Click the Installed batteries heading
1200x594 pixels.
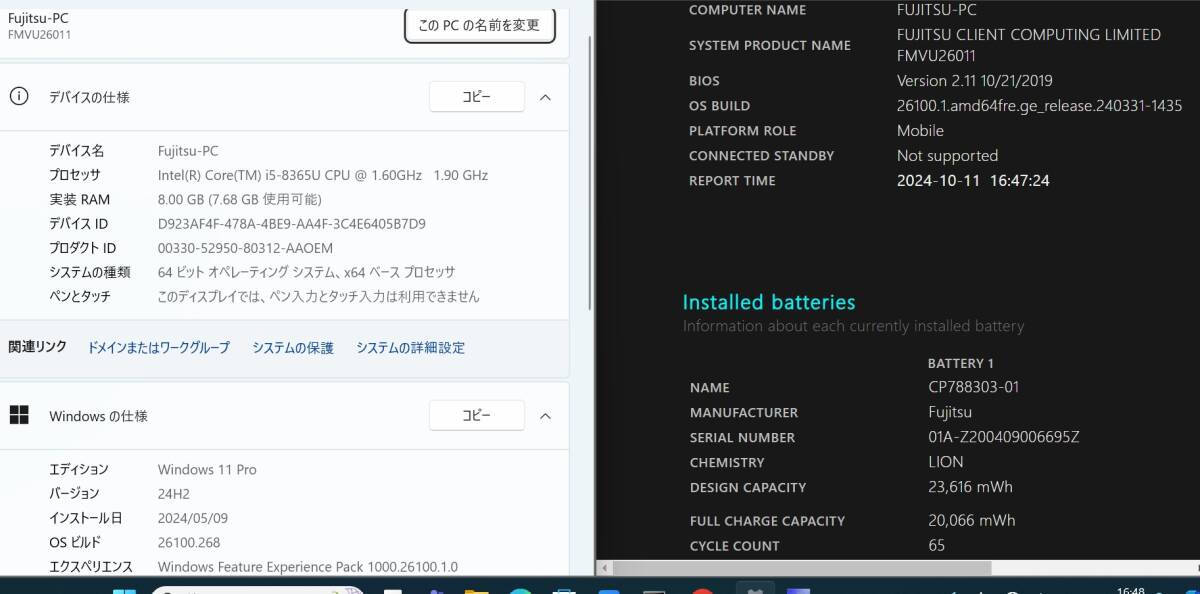769,302
